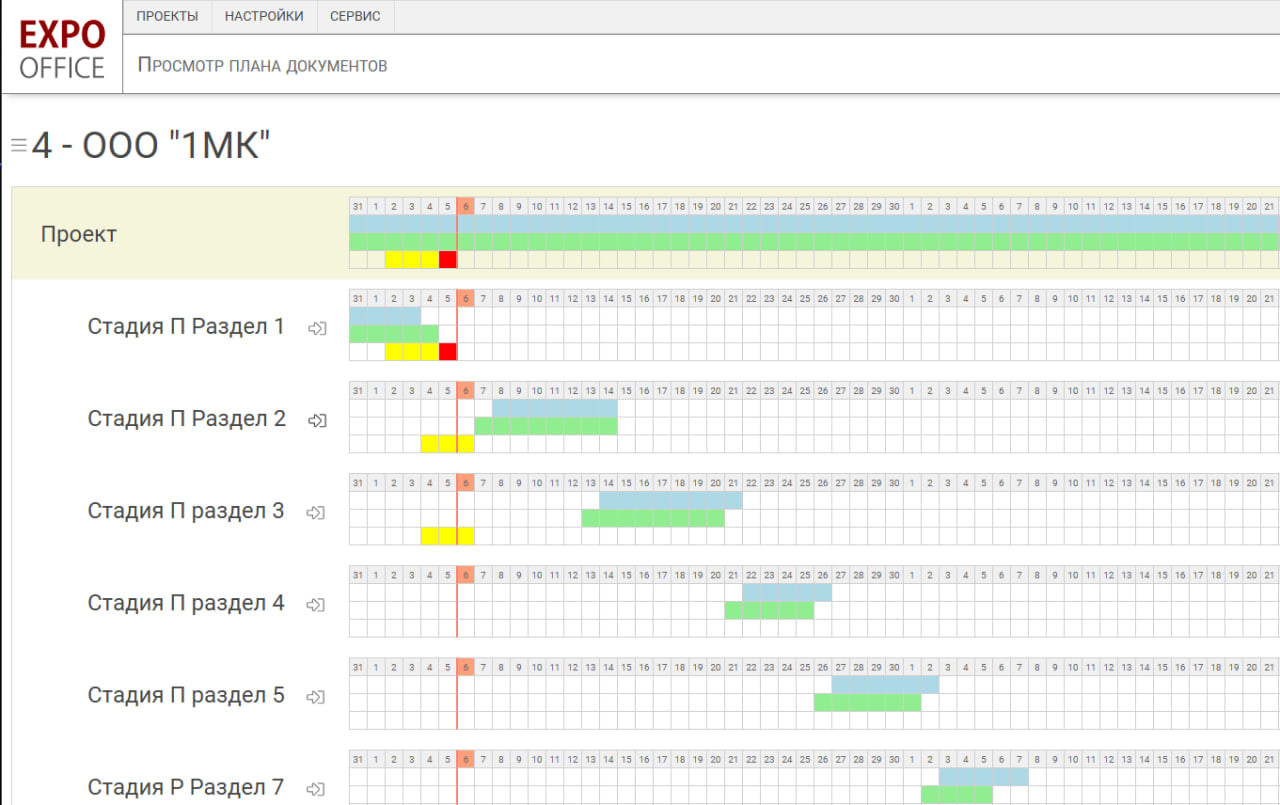This screenshot has height=805, width=1280.
Task: Open Стадия П раздел 4 arrow icon
Action: click(x=317, y=604)
